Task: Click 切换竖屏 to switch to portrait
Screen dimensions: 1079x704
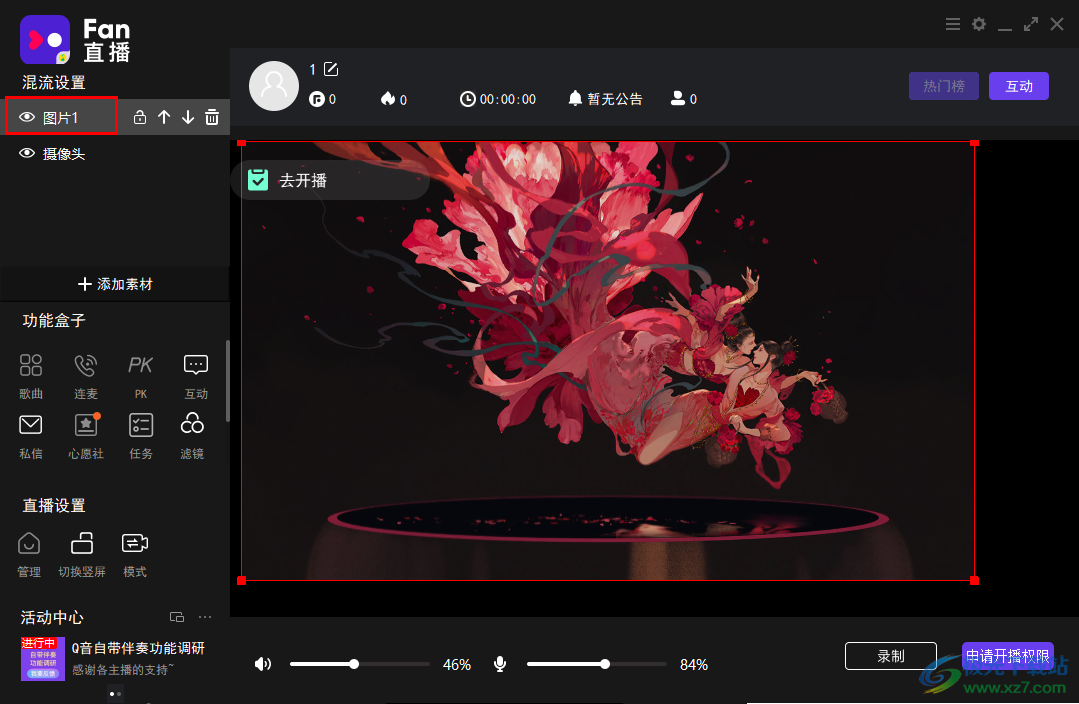Action: click(x=82, y=555)
